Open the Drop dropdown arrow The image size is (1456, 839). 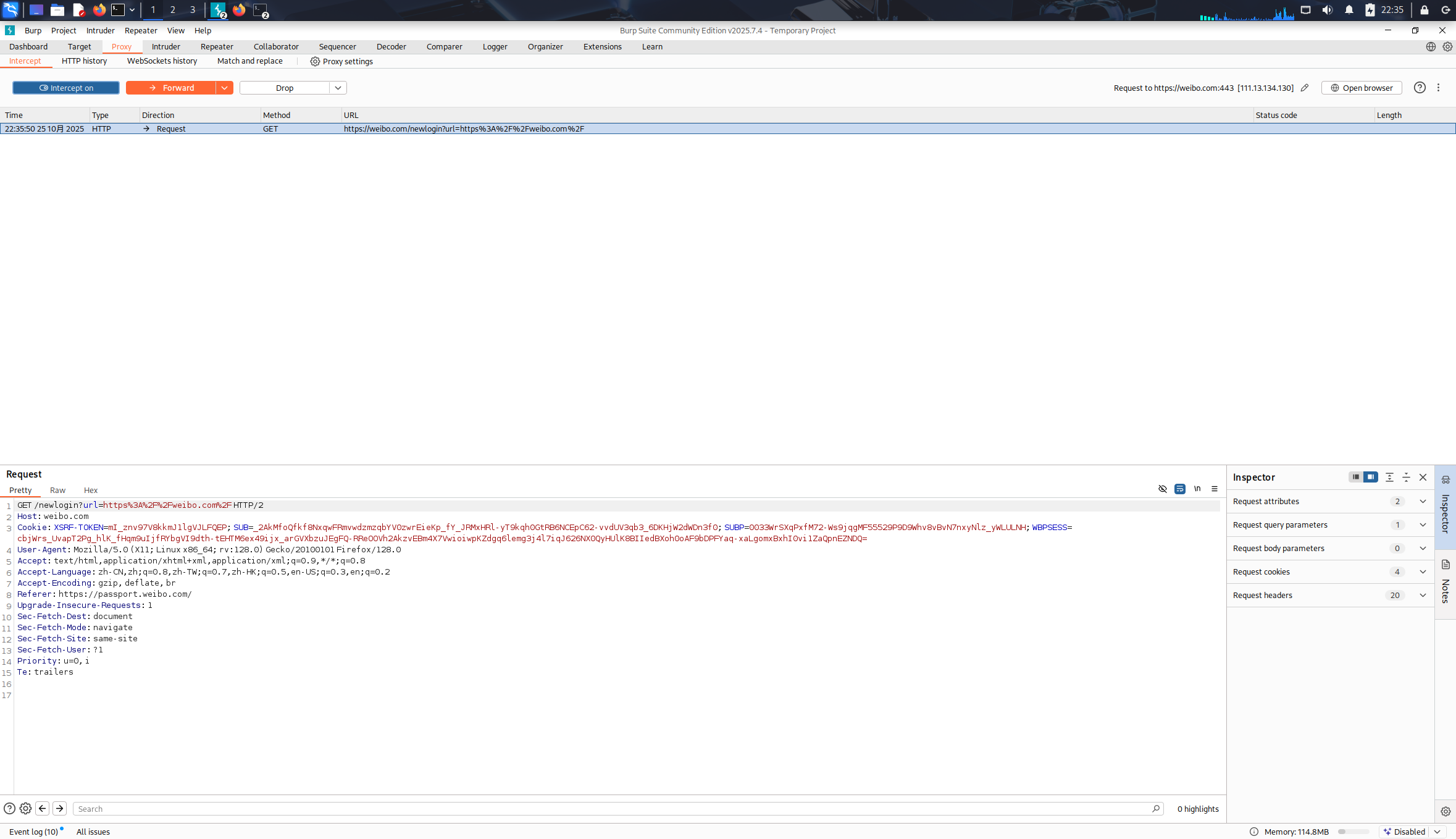(x=338, y=88)
